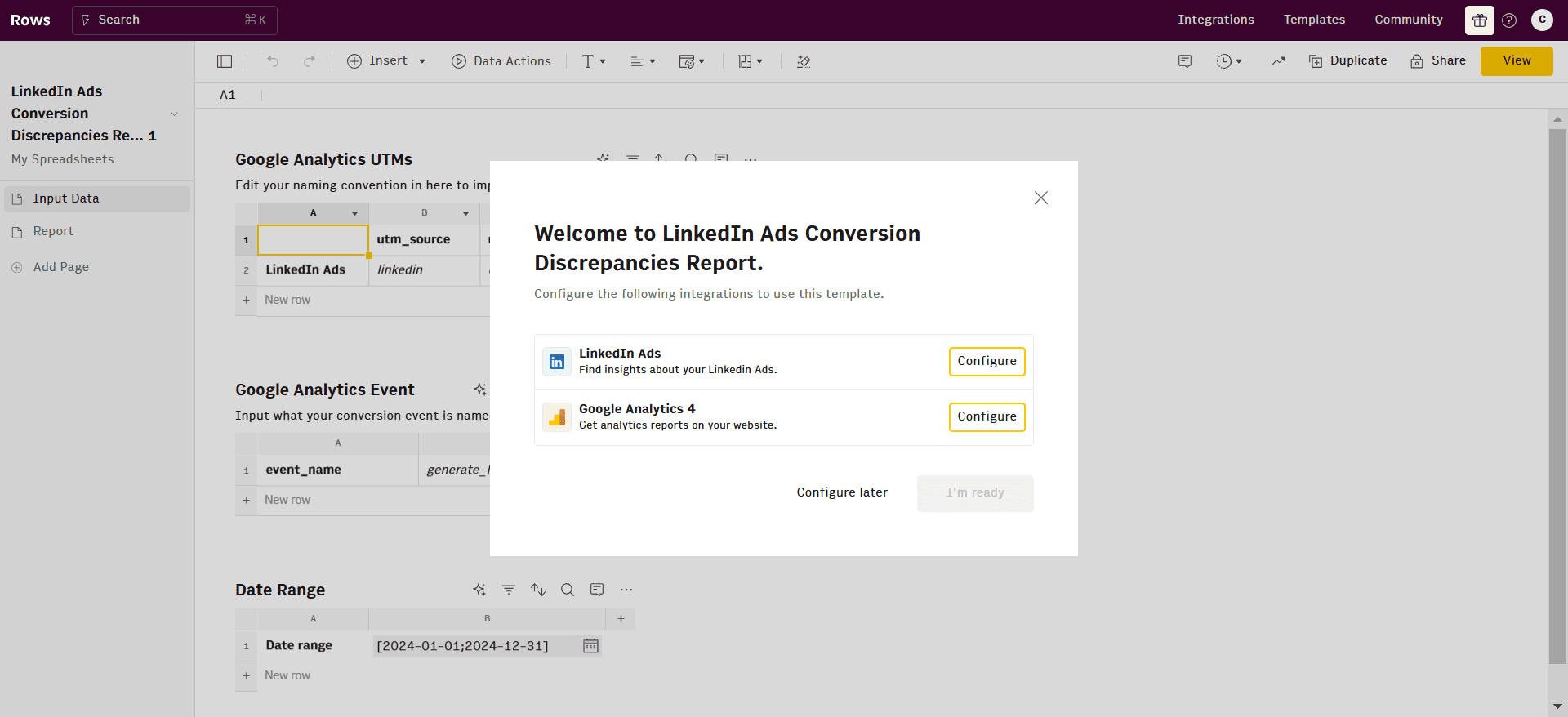This screenshot has height=717, width=1568.
Task: Open column A dropdown in UTMs table
Action: [354, 213]
